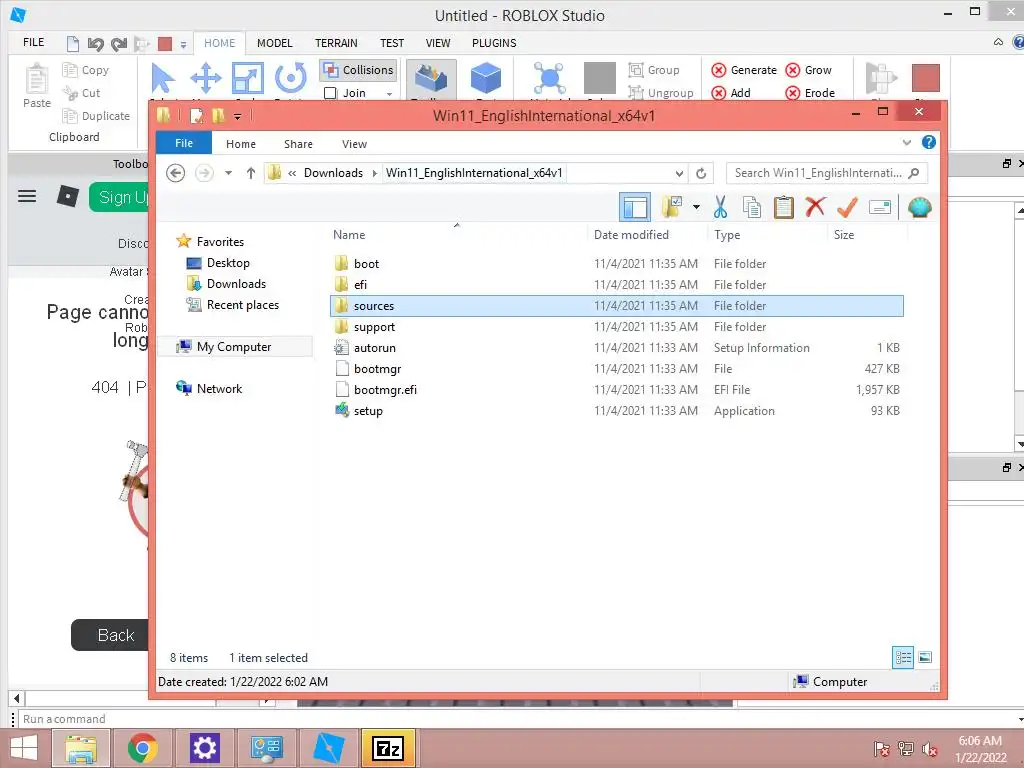This screenshot has height=768, width=1024.
Task: Switch to the TEST ribbon tab
Action: [392, 43]
